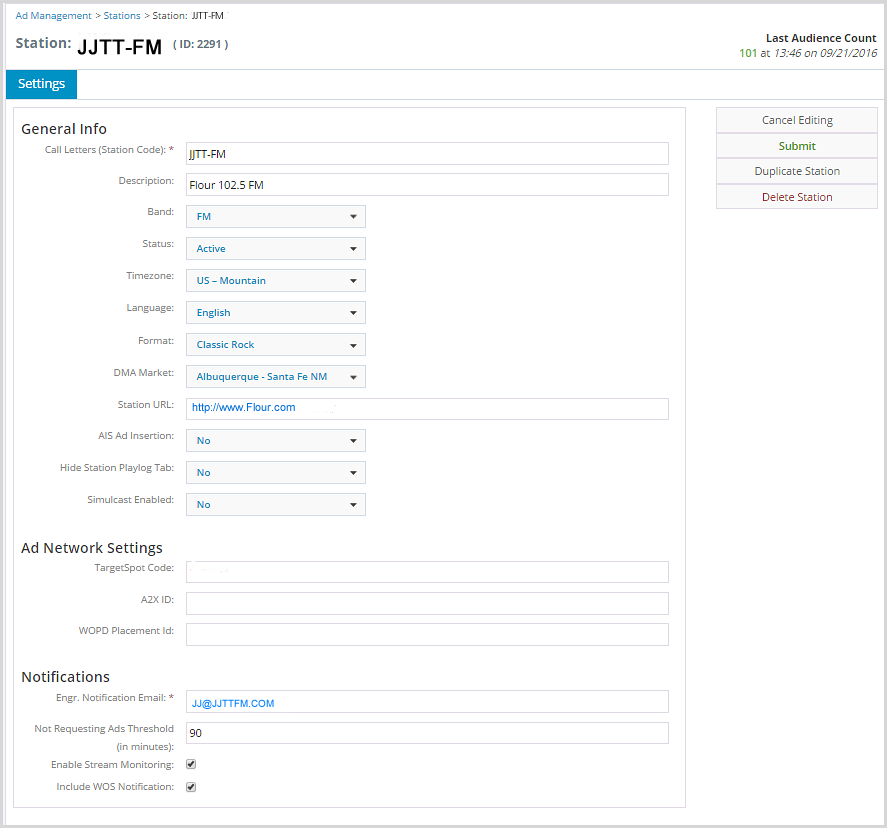Expand Hide Station Playlog Tab dropdown
The height and width of the screenshot is (828, 887).
pyautogui.click(x=275, y=472)
